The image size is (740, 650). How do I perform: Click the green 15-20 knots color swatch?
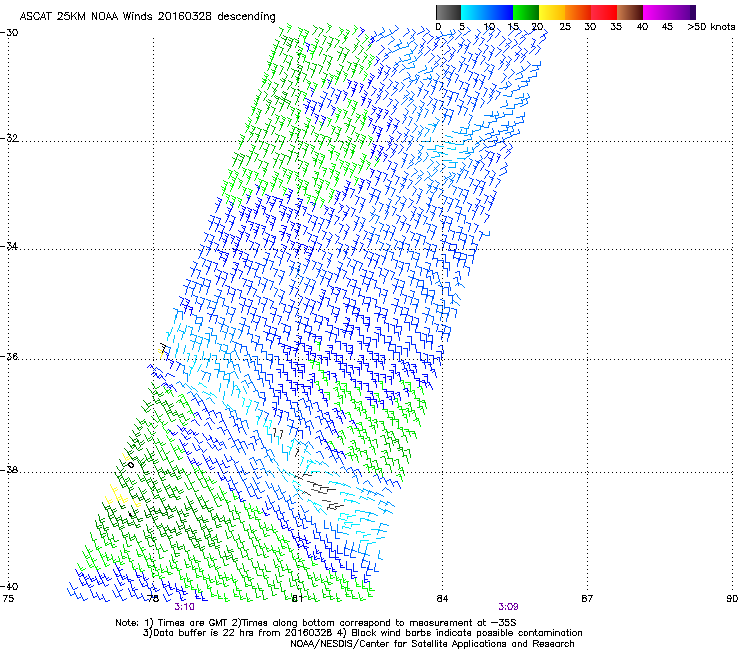coord(526,12)
